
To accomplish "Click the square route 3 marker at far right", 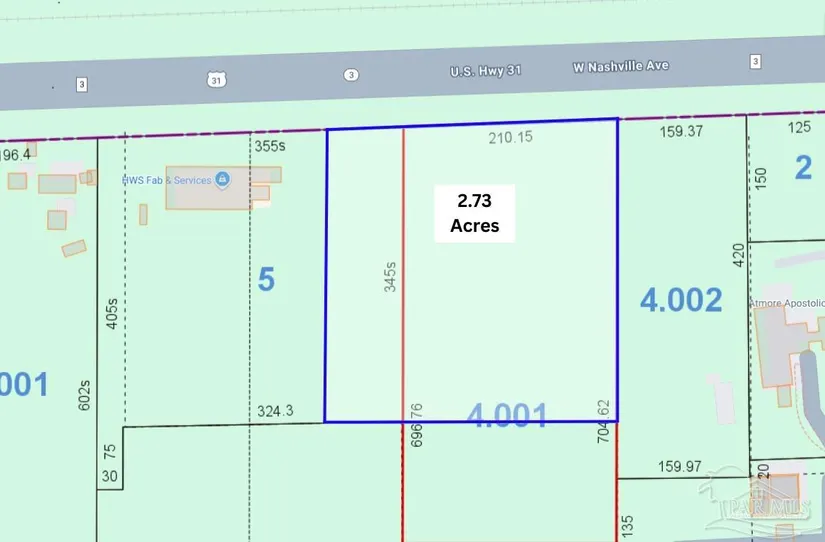I will [755, 62].
